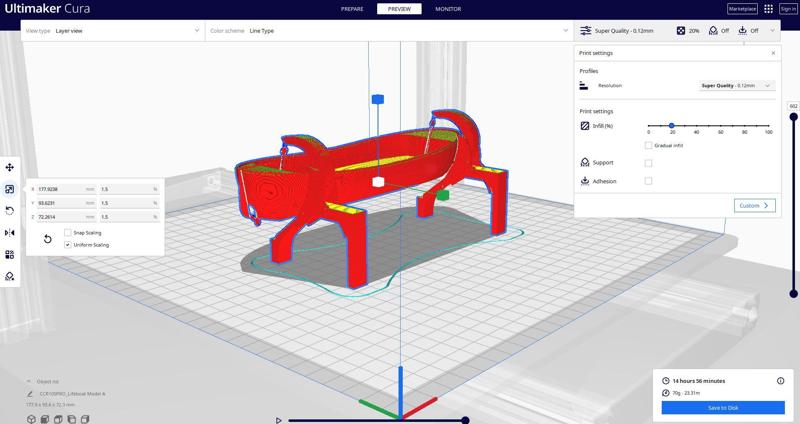The width and height of the screenshot is (800, 424).
Task: Collapse the print settings header chevron
Action: click(772, 31)
